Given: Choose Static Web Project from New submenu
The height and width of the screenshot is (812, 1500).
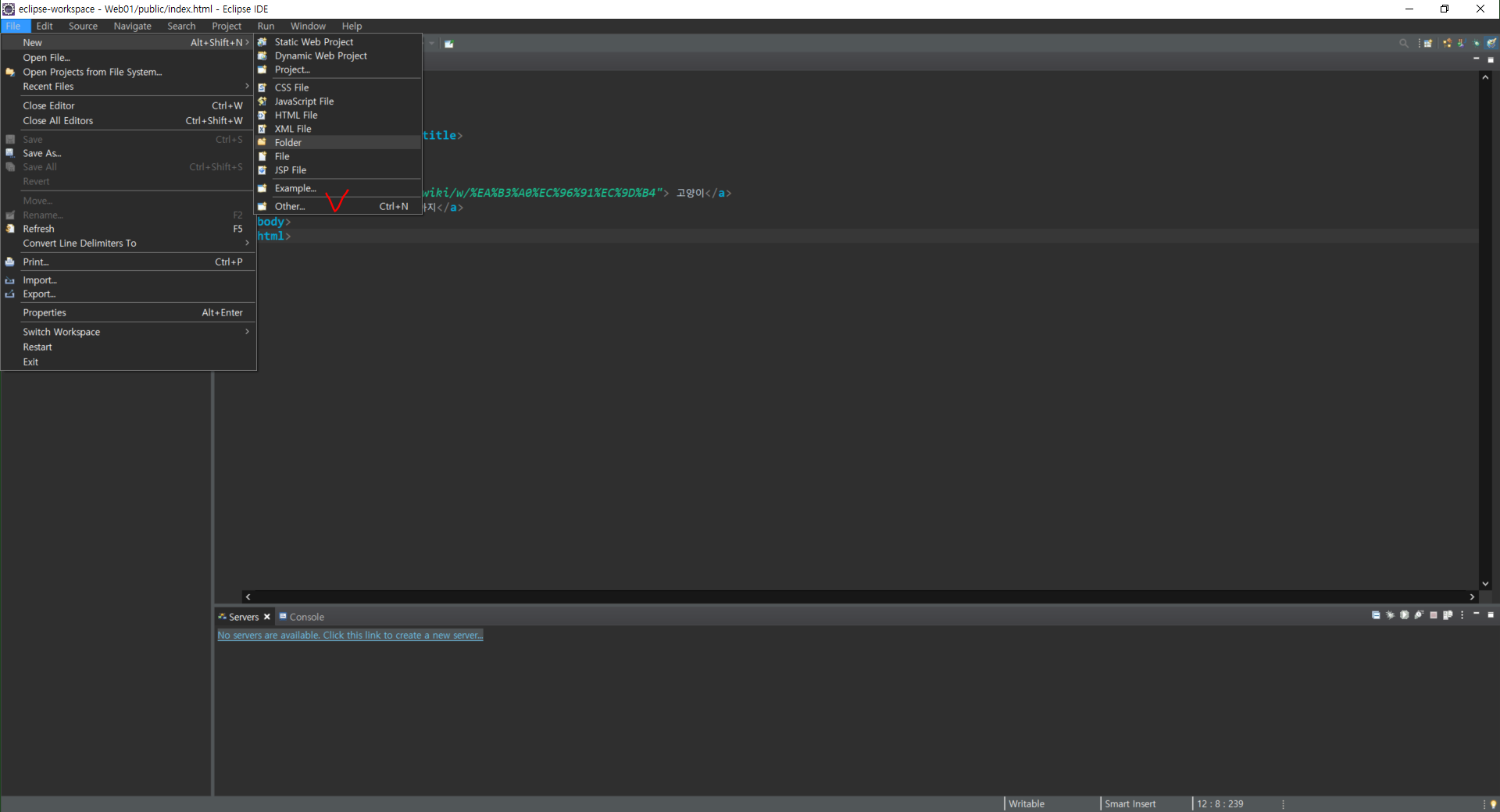Looking at the screenshot, I should tap(338, 42).
